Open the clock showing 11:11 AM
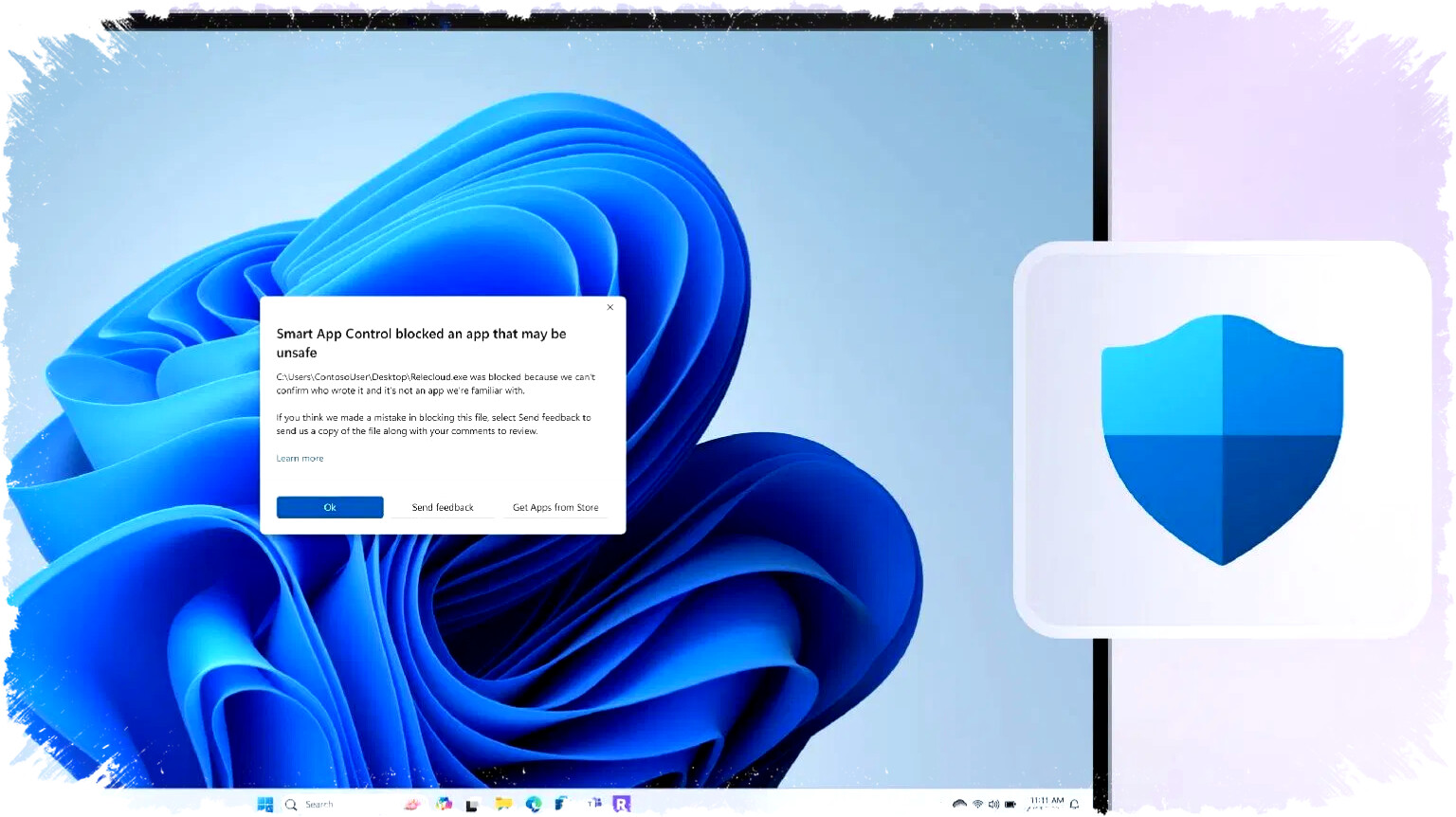 point(1046,804)
